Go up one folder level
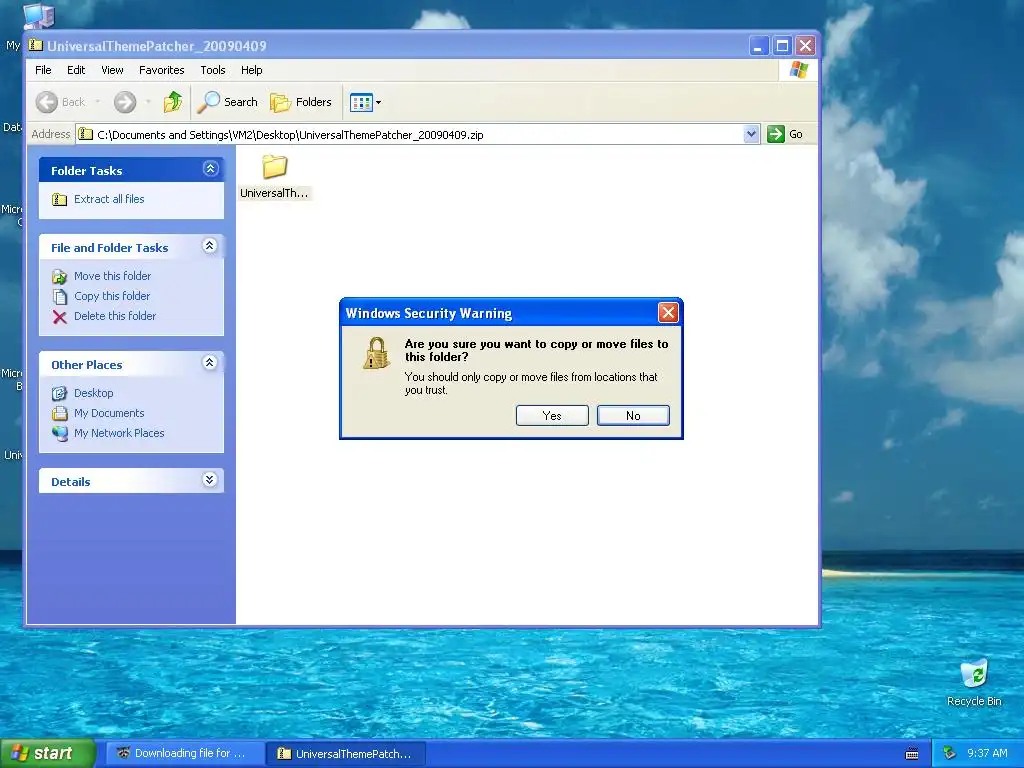The image size is (1024, 768). pyautogui.click(x=172, y=102)
